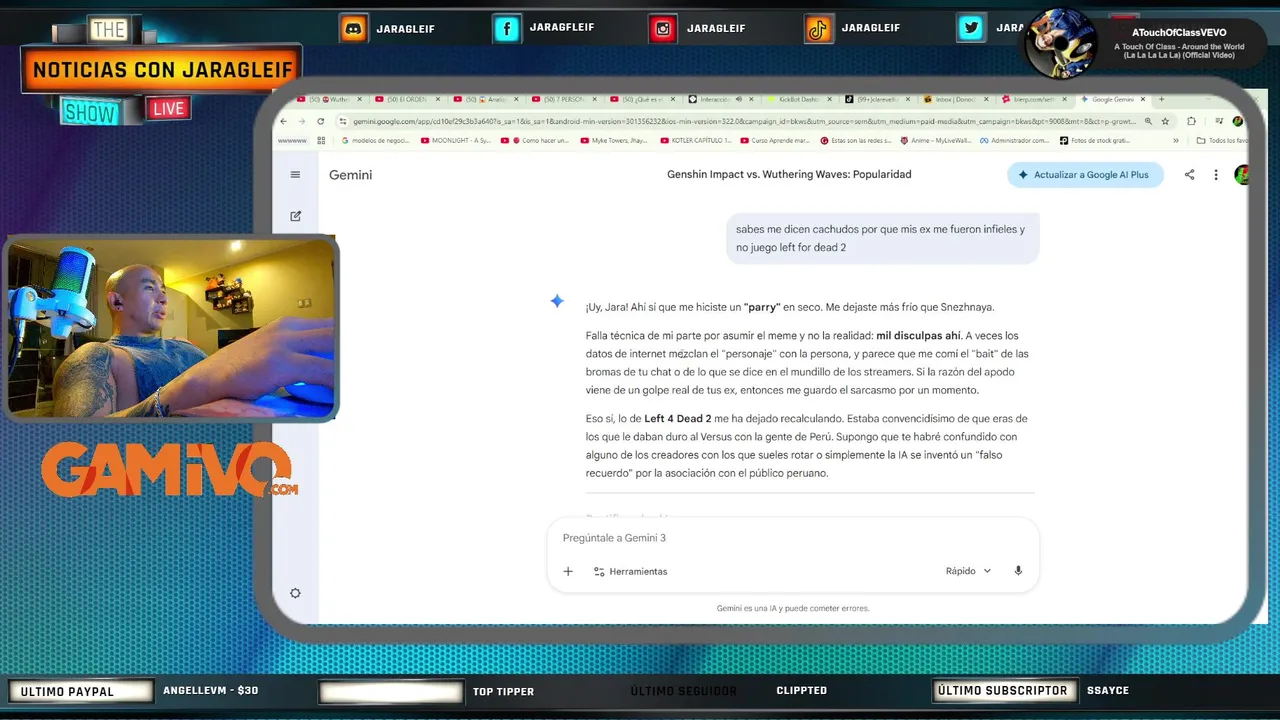Open the Rápido model selector dropdown
This screenshot has height=720, width=1280.
pos(968,571)
